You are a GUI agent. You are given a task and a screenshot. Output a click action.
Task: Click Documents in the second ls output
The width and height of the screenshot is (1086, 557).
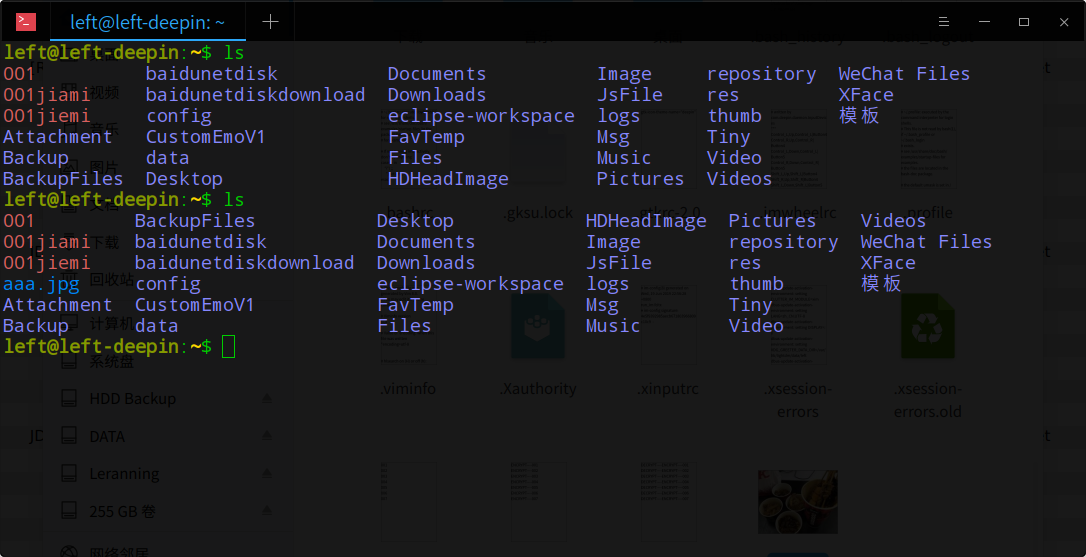click(425, 242)
